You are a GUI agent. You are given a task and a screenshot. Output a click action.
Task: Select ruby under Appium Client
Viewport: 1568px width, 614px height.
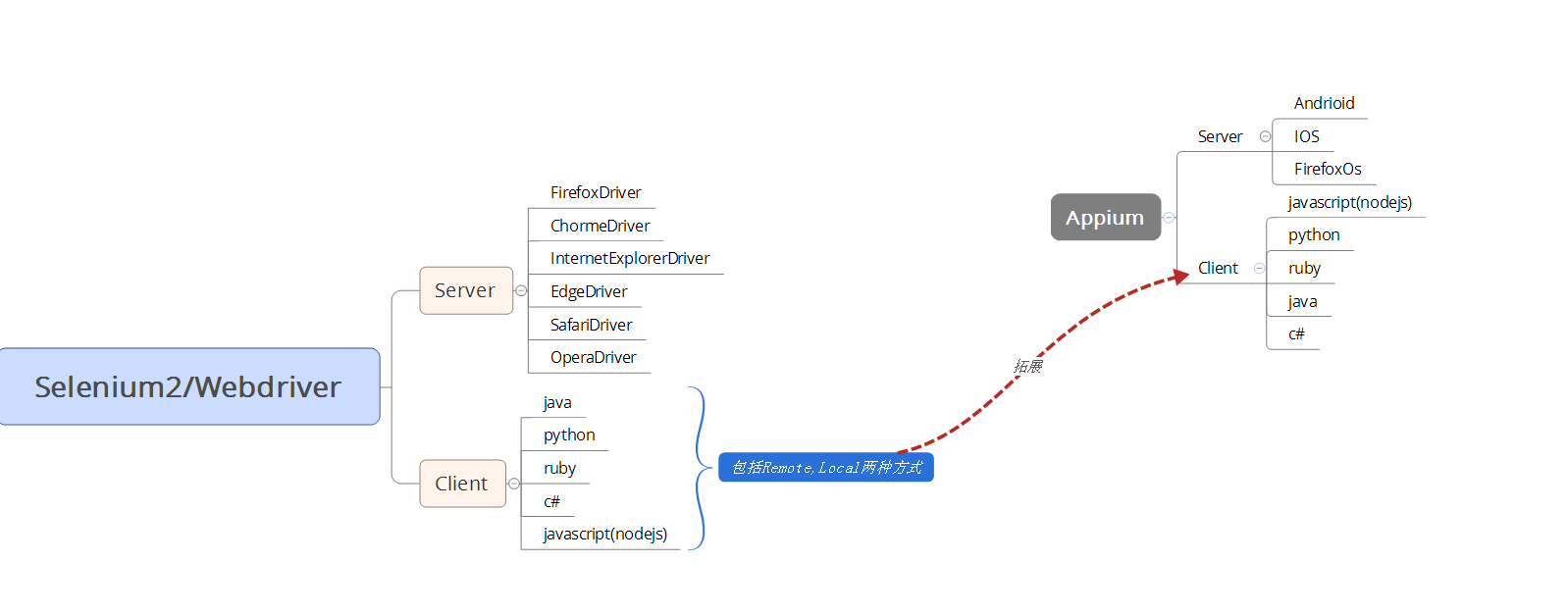1304,268
